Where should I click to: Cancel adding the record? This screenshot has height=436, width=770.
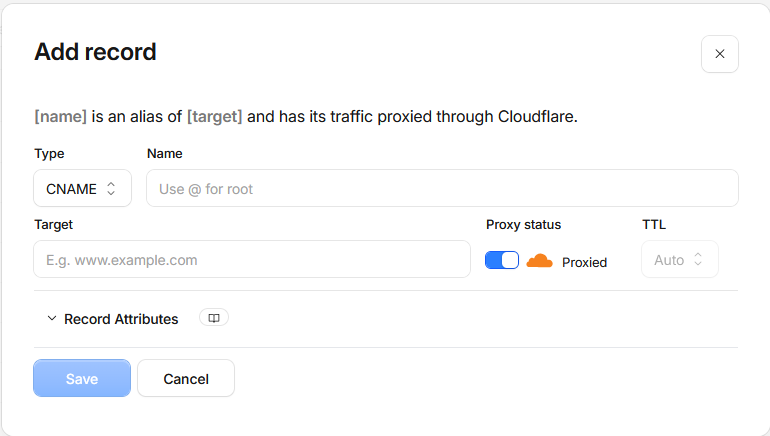point(186,378)
